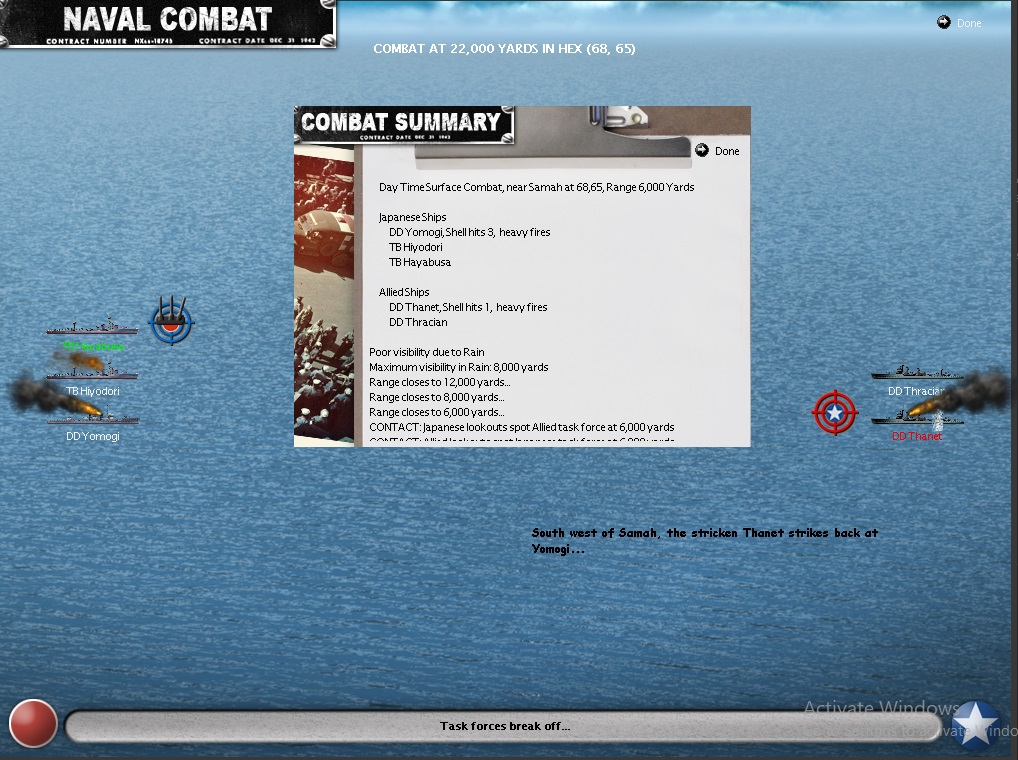Viewport: 1018px width, 760px height.
Task: Click the arrow icon beside Combat Summary Done
Action: click(x=702, y=151)
